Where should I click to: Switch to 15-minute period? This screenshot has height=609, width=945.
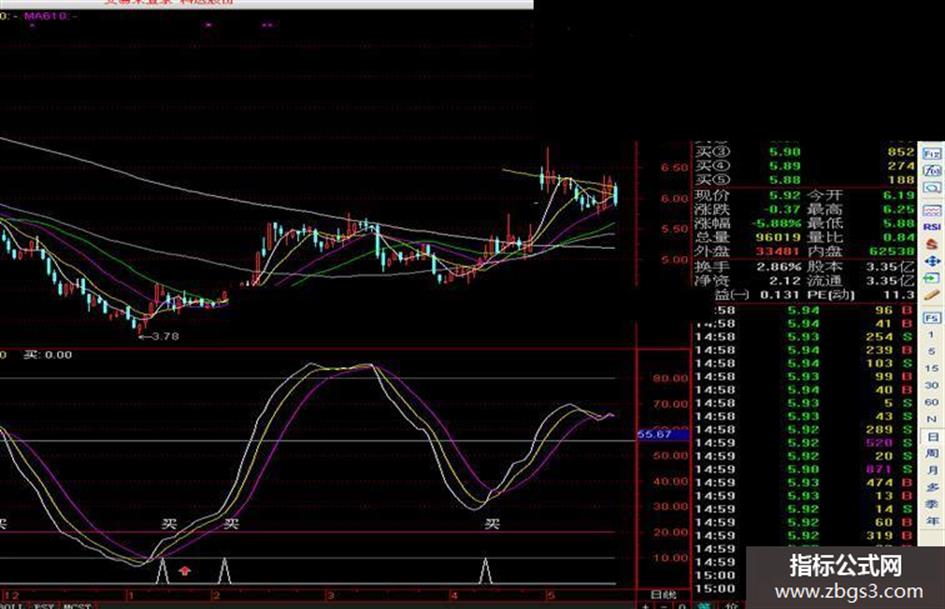932,368
